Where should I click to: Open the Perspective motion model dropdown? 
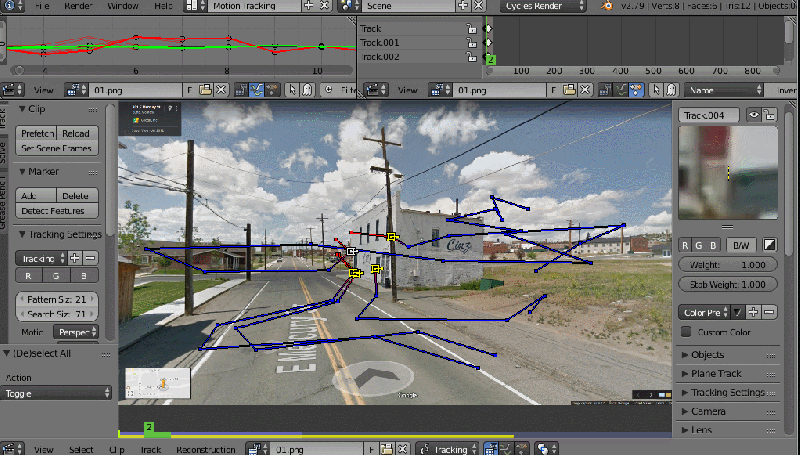point(76,332)
